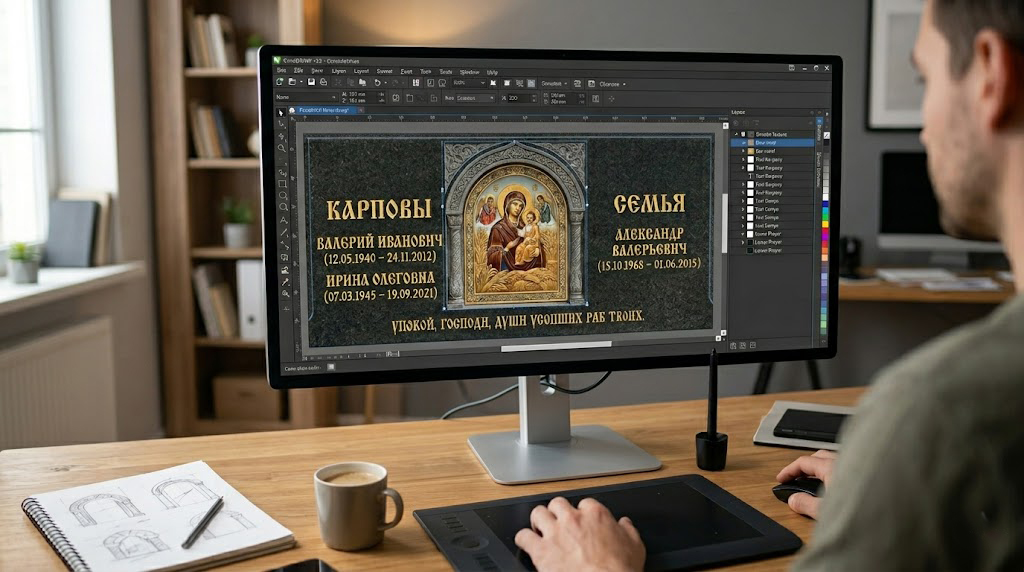Open the Help menu at menu bar end

pyautogui.click(x=492, y=72)
